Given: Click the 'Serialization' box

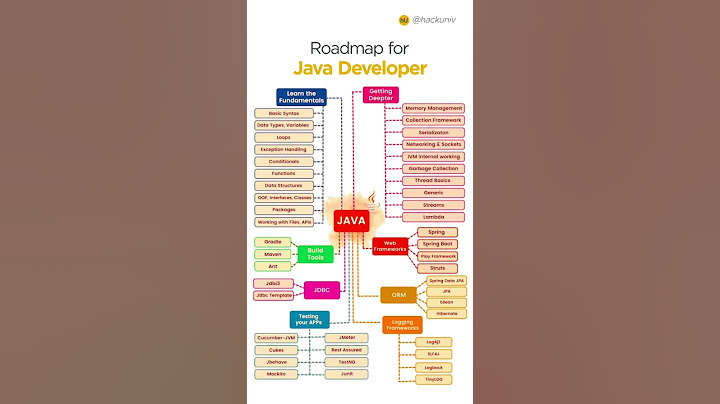Looking at the screenshot, I should point(433,132).
